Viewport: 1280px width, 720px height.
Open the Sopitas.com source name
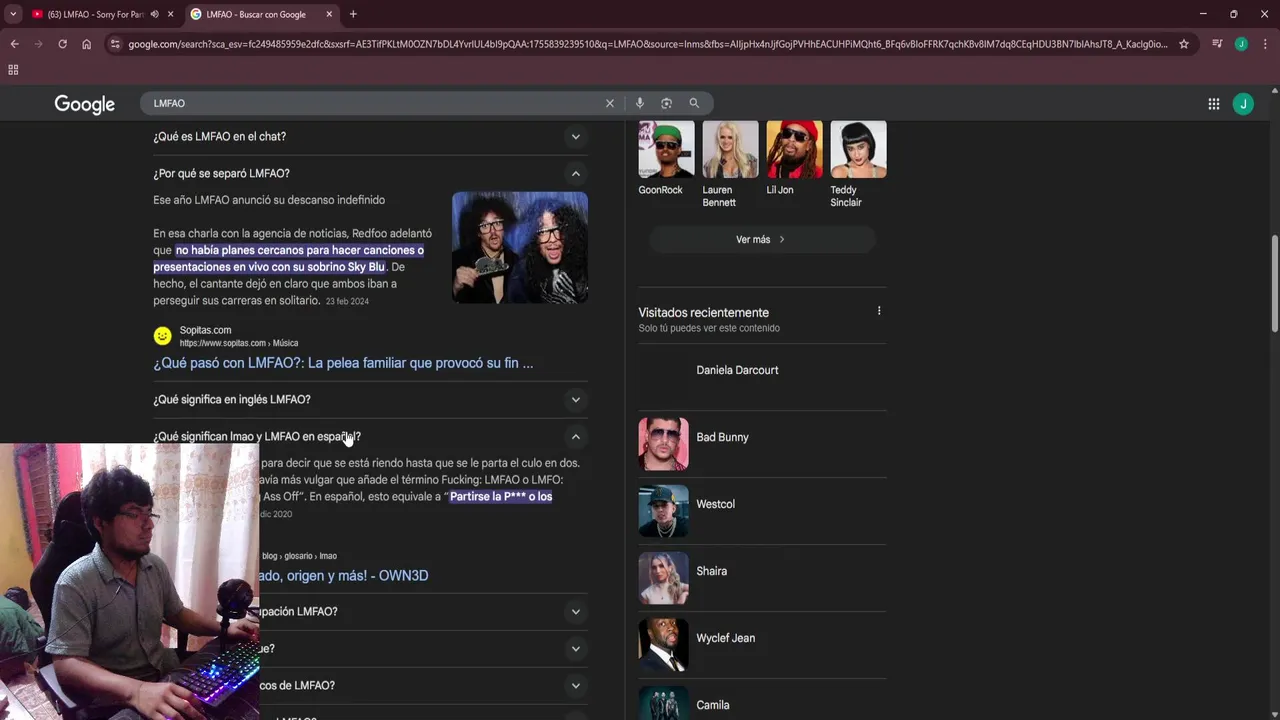[205, 330]
